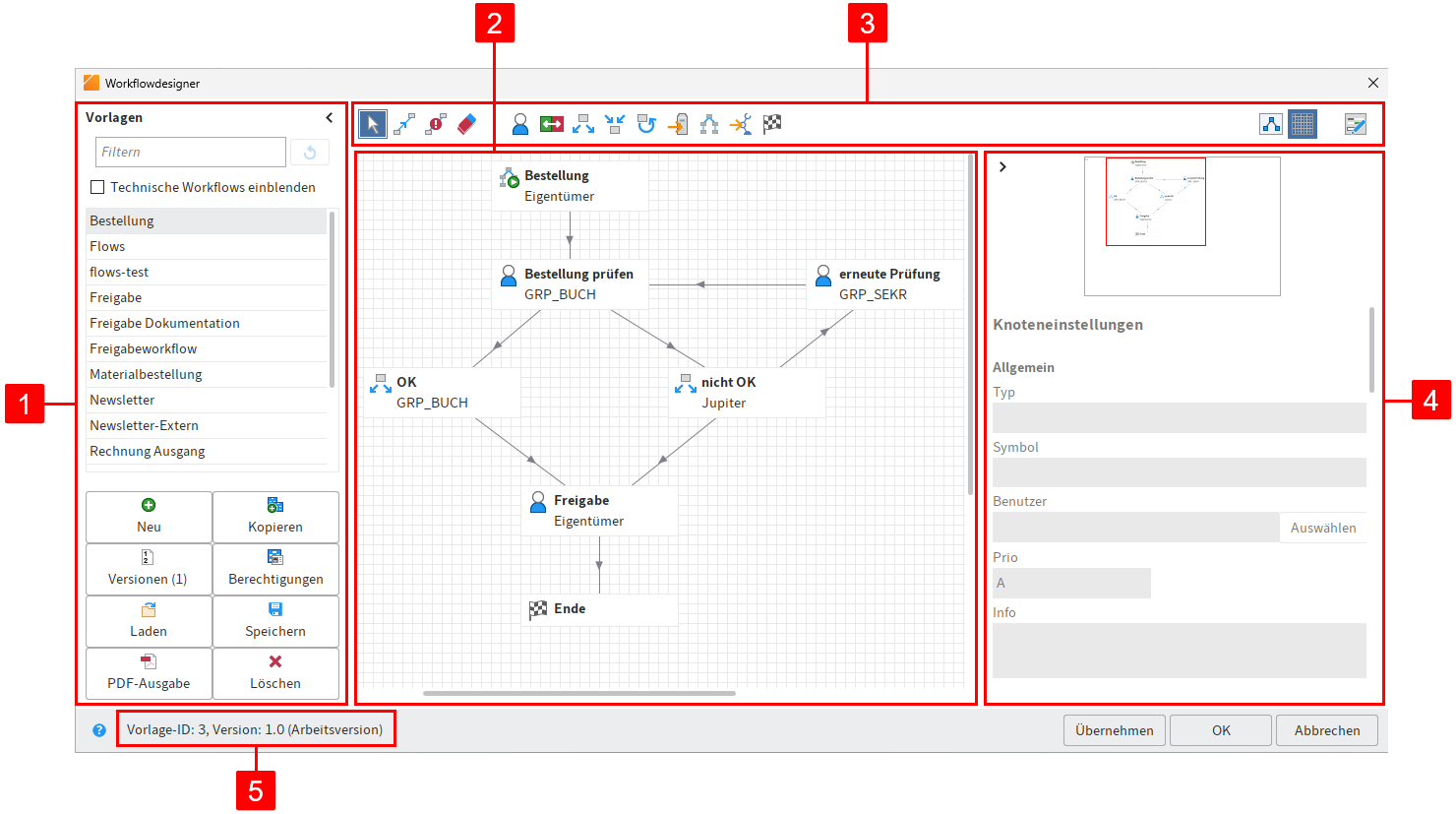The width and height of the screenshot is (1456, 814).
Task: Select the arrow selection tool
Action: 371,123
